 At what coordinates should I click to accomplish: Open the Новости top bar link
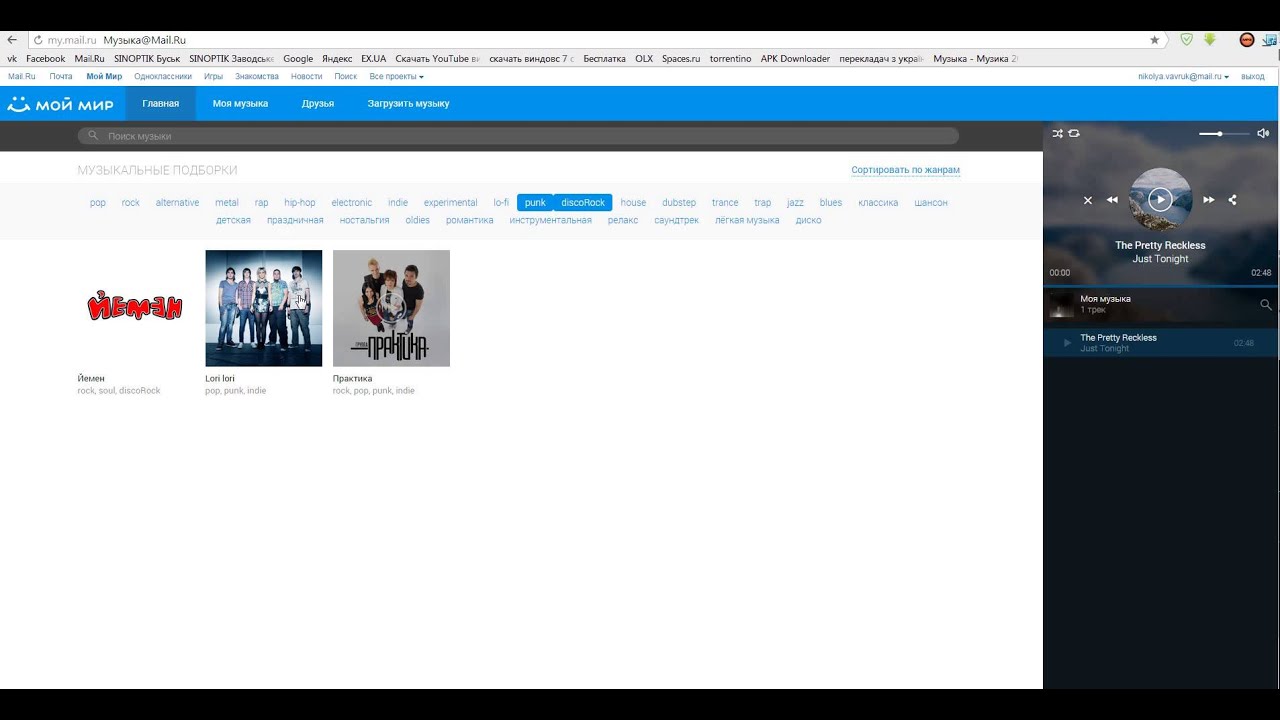point(307,77)
